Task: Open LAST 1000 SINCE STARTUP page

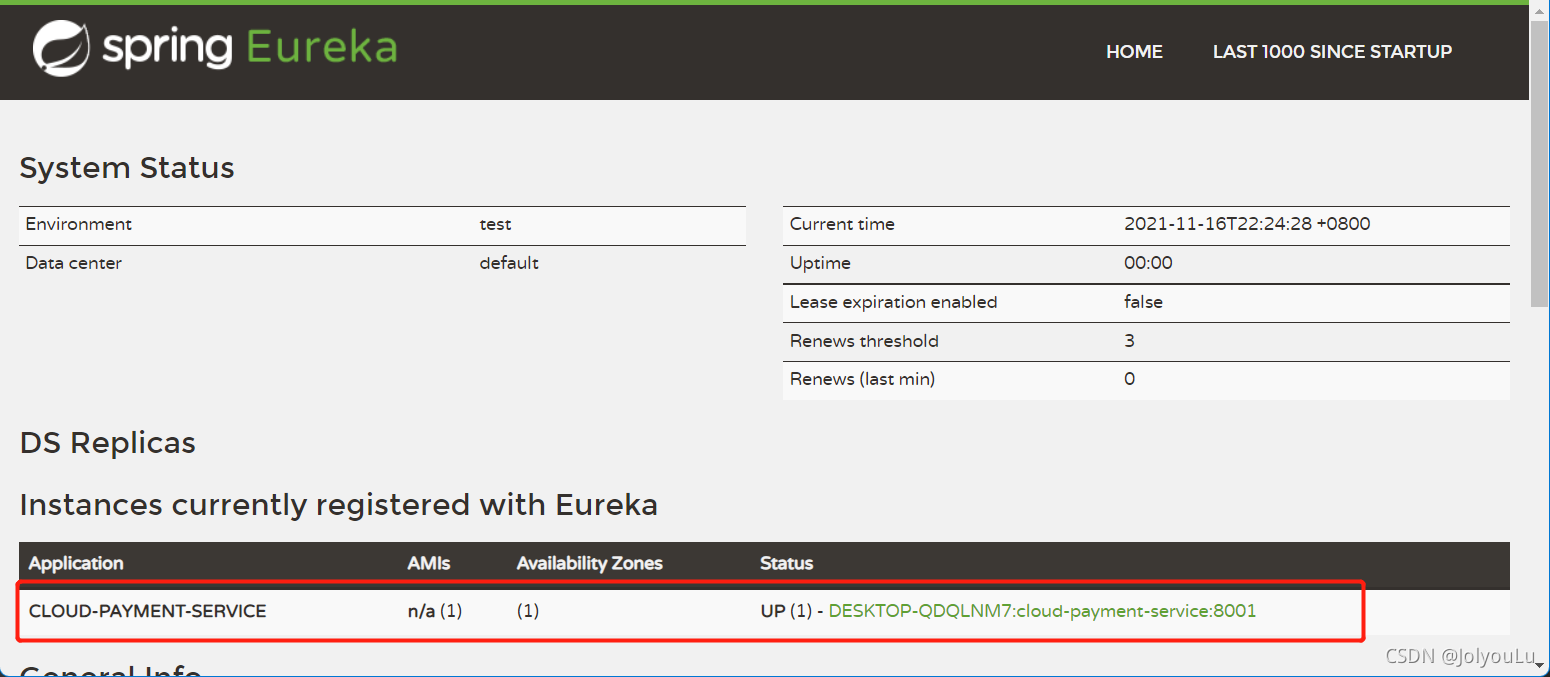Action: click(1332, 52)
